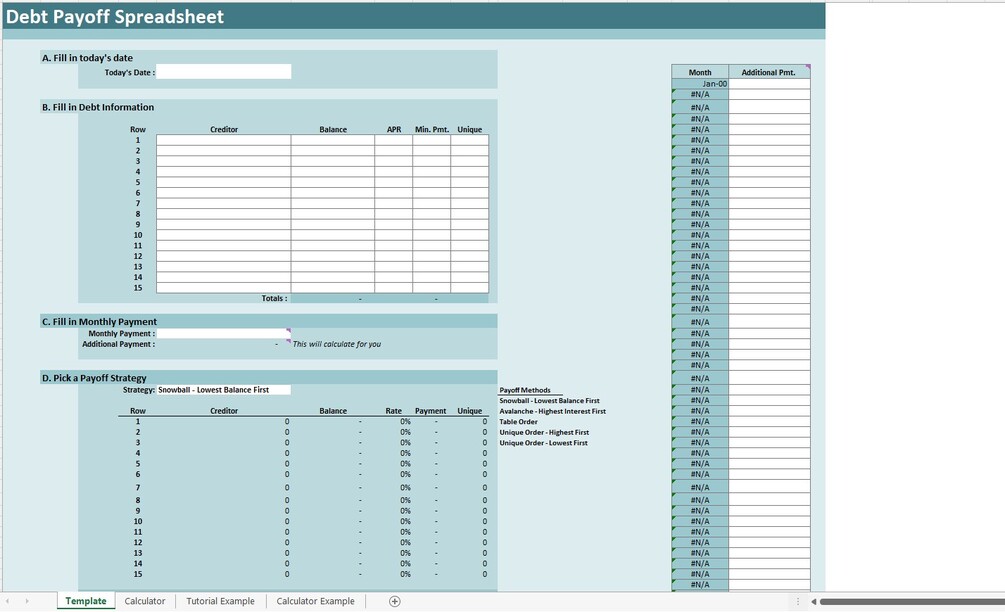Click Unique cell in debt row 5
Viewport: 1005px width, 612px height.
pyautogui.click(x=469, y=182)
